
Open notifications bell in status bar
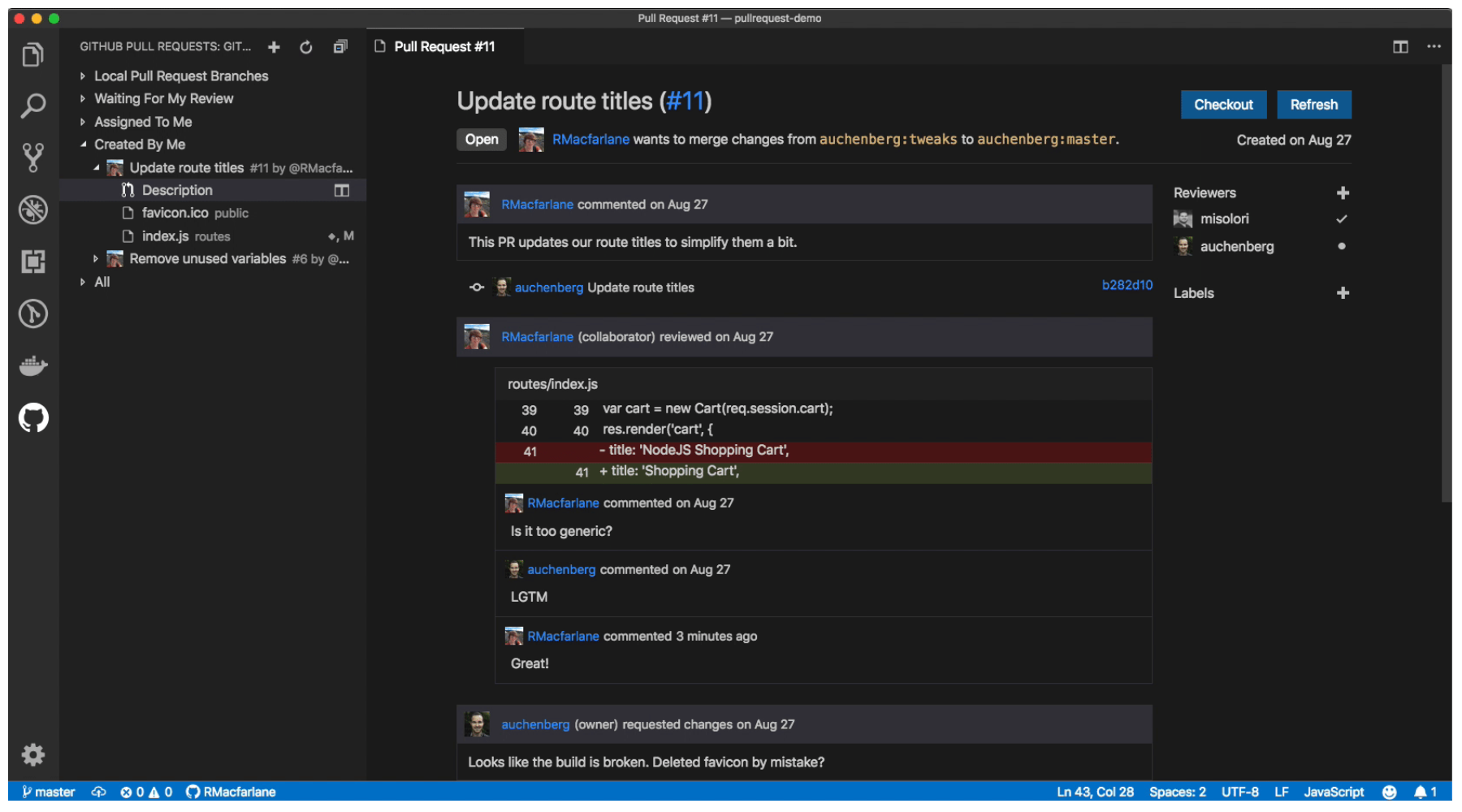(x=1425, y=792)
